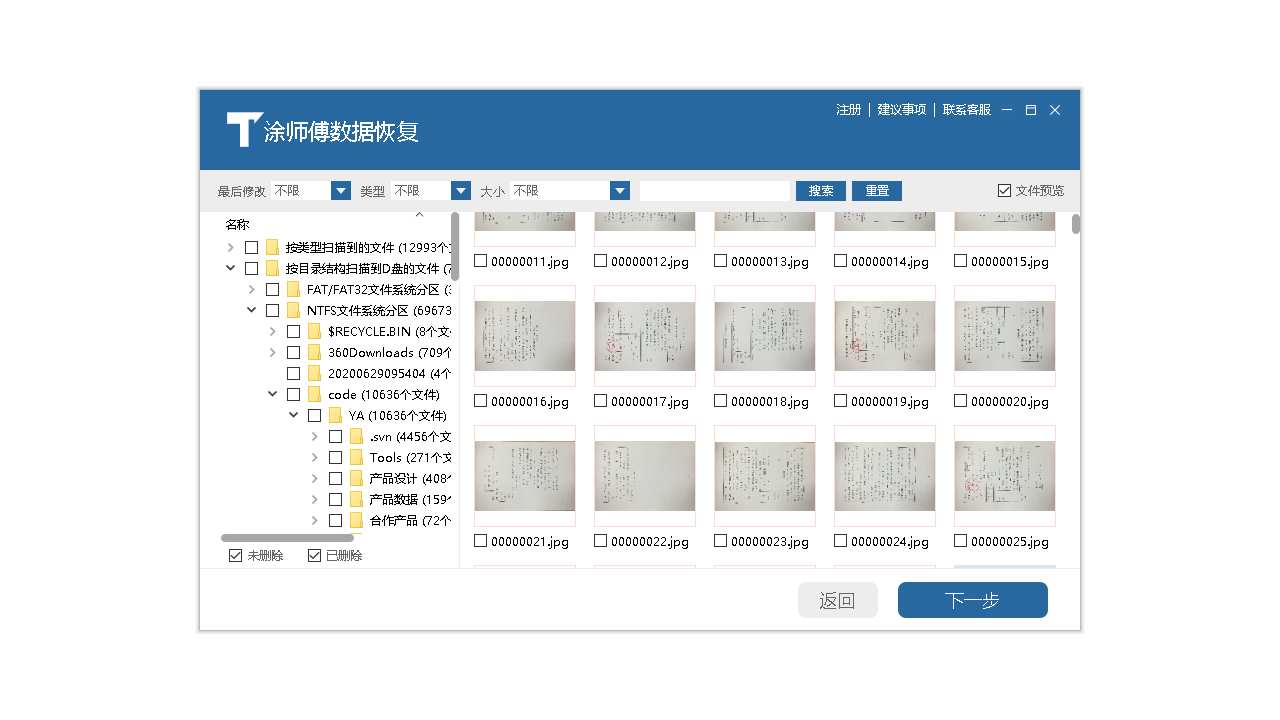Expand the 按类型扫描到的文件 tree node

click(230, 247)
